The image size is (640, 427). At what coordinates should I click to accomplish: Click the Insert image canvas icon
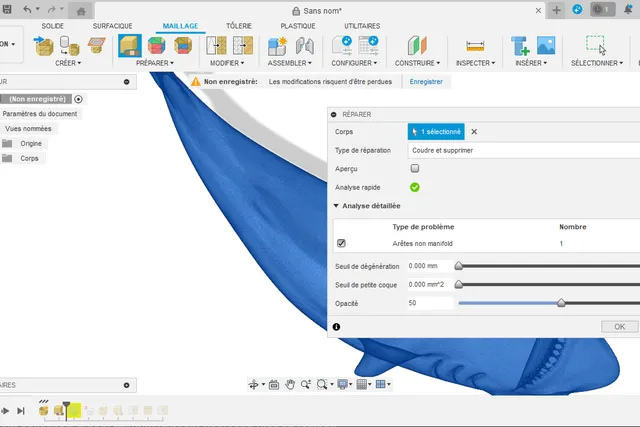546,45
